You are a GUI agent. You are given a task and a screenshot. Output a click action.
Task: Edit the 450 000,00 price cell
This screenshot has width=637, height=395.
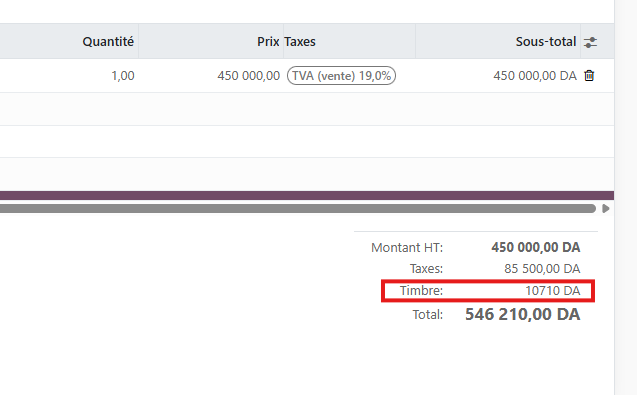(249, 76)
